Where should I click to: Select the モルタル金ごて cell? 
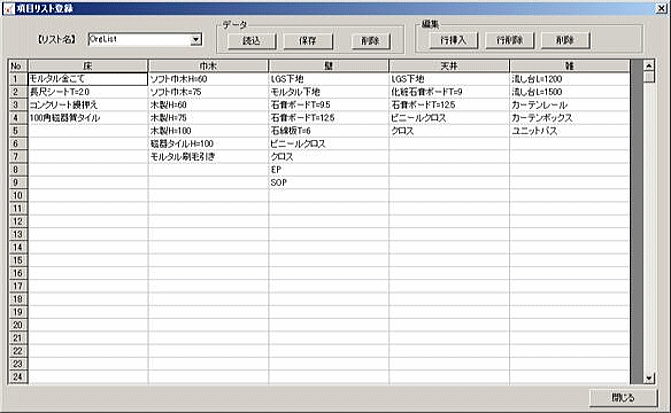click(x=88, y=78)
